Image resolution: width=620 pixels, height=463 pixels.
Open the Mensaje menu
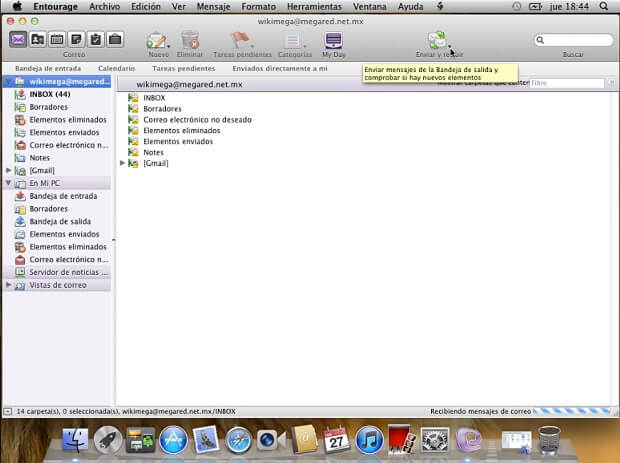coord(213,6)
